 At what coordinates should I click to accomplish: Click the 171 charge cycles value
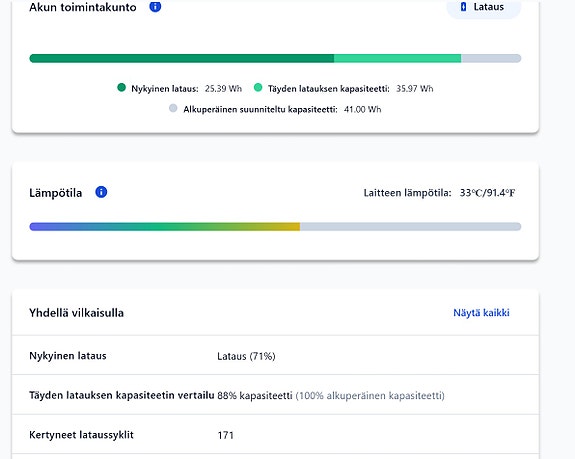pos(226,435)
